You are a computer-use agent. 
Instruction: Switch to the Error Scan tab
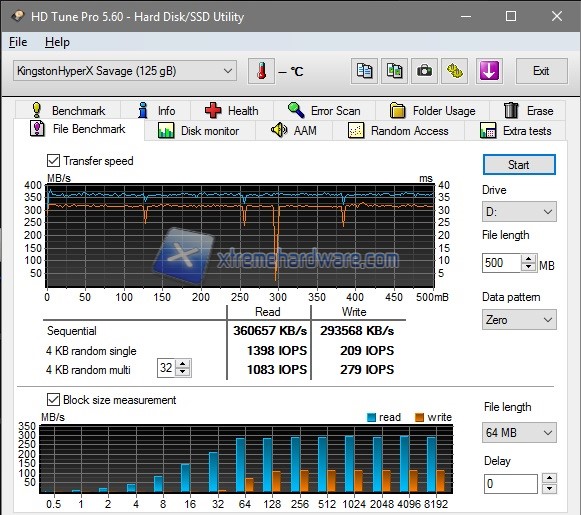pyautogui.click(x=325, y=110)
